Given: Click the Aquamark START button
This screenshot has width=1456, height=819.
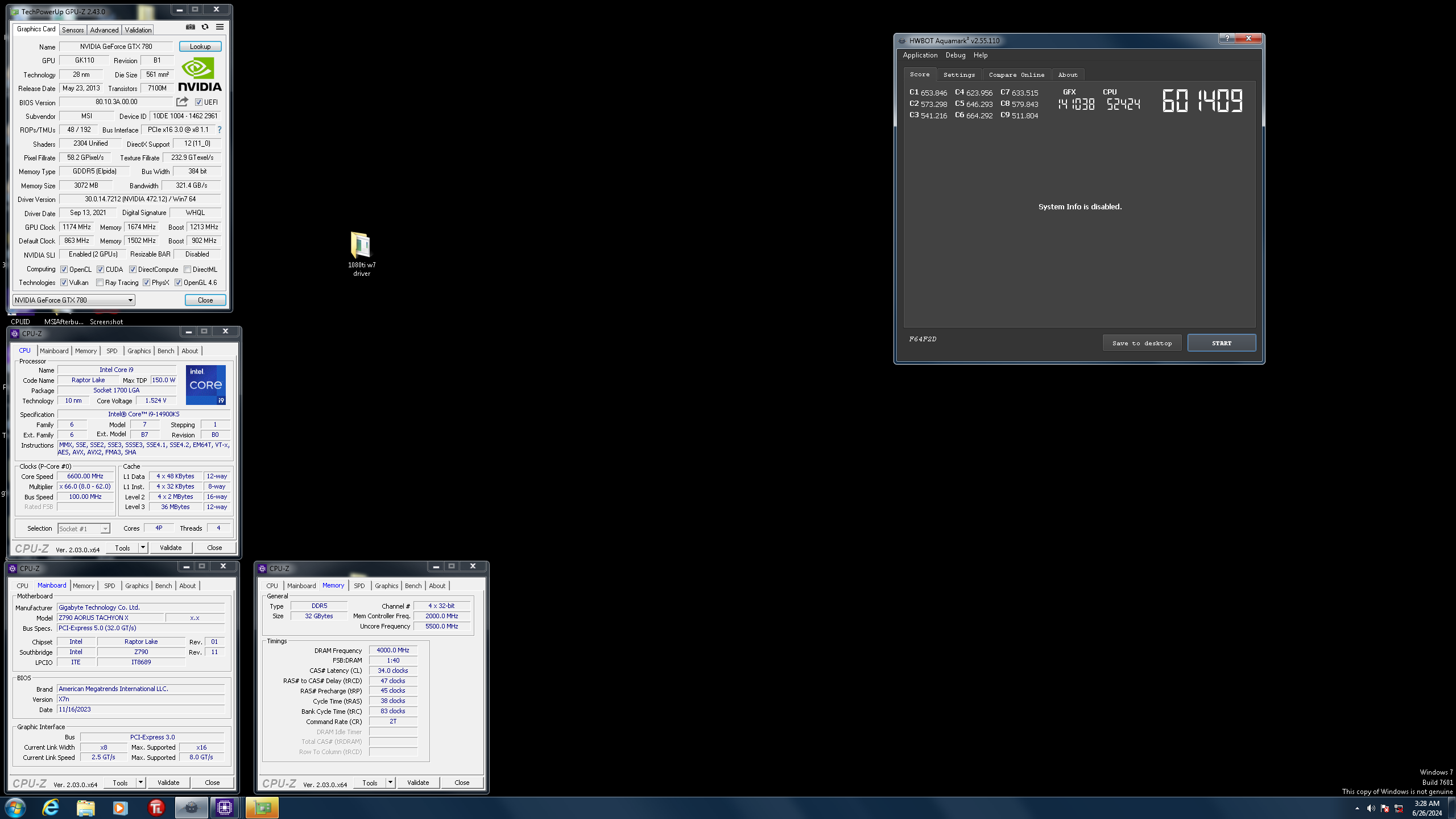Looking at the screenshot, I should click(1221, 343).
